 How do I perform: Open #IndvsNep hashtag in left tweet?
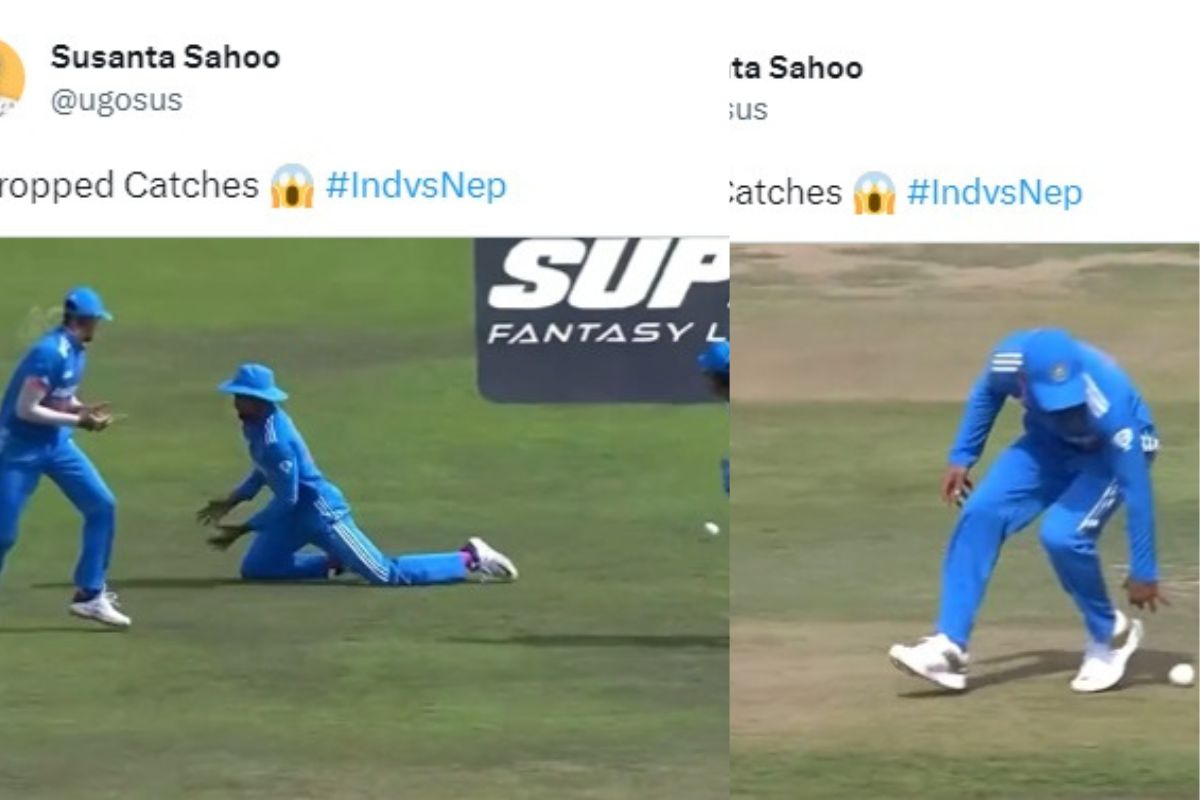coord(416,186)
